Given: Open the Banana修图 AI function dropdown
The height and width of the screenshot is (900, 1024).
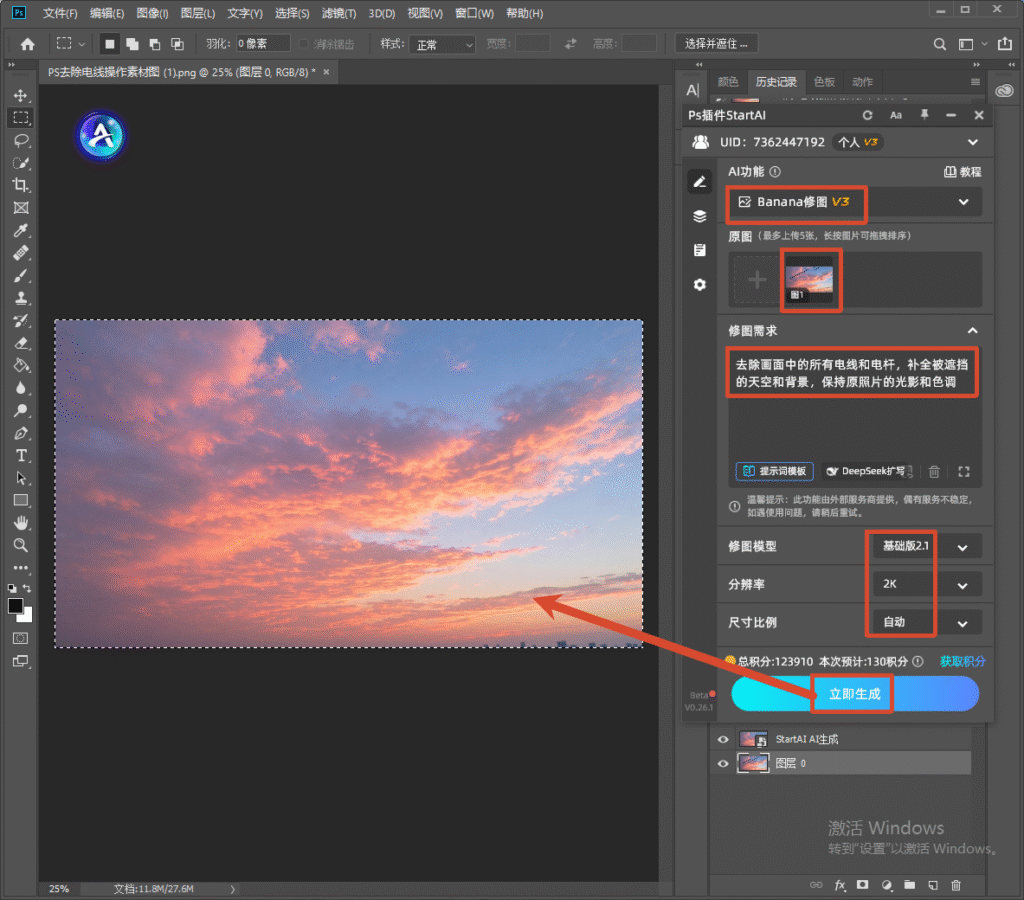Looking at the screenshot, I should (x=854, y=202).
